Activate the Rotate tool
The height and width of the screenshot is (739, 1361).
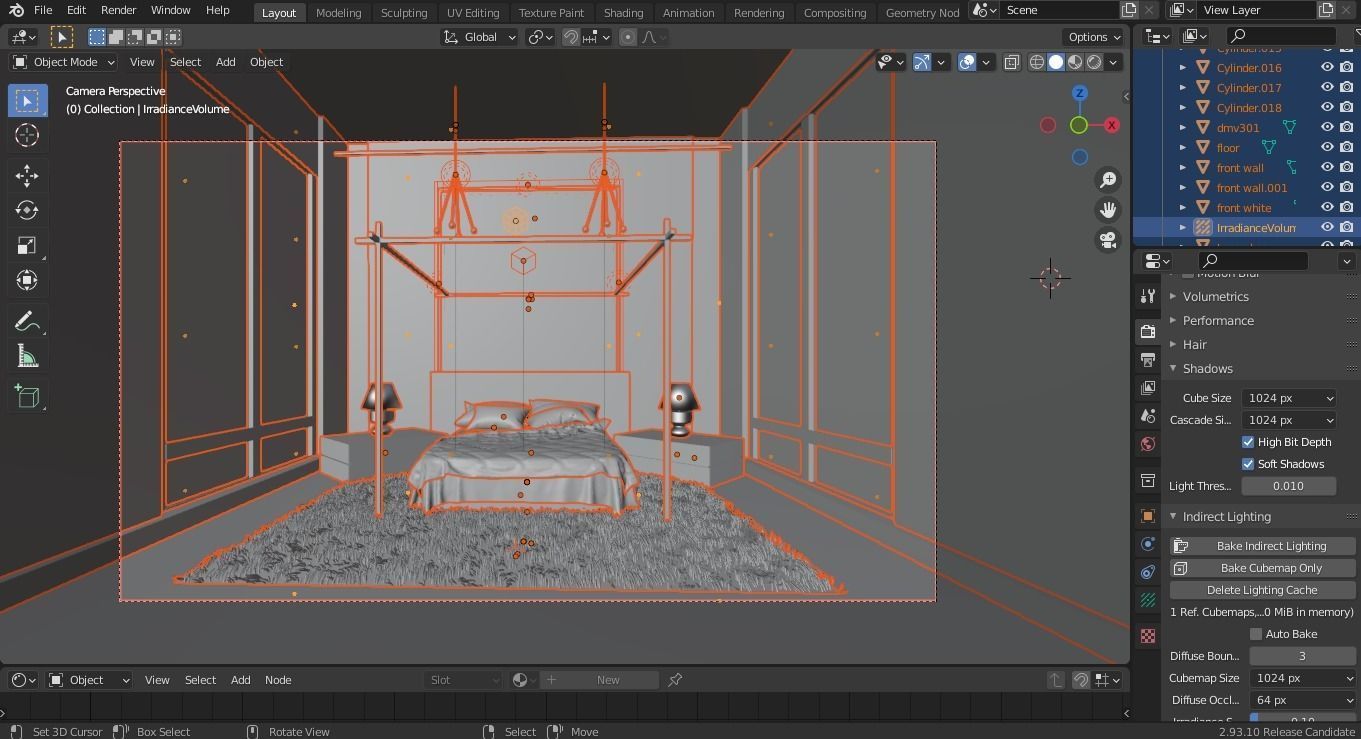[27, 210]
